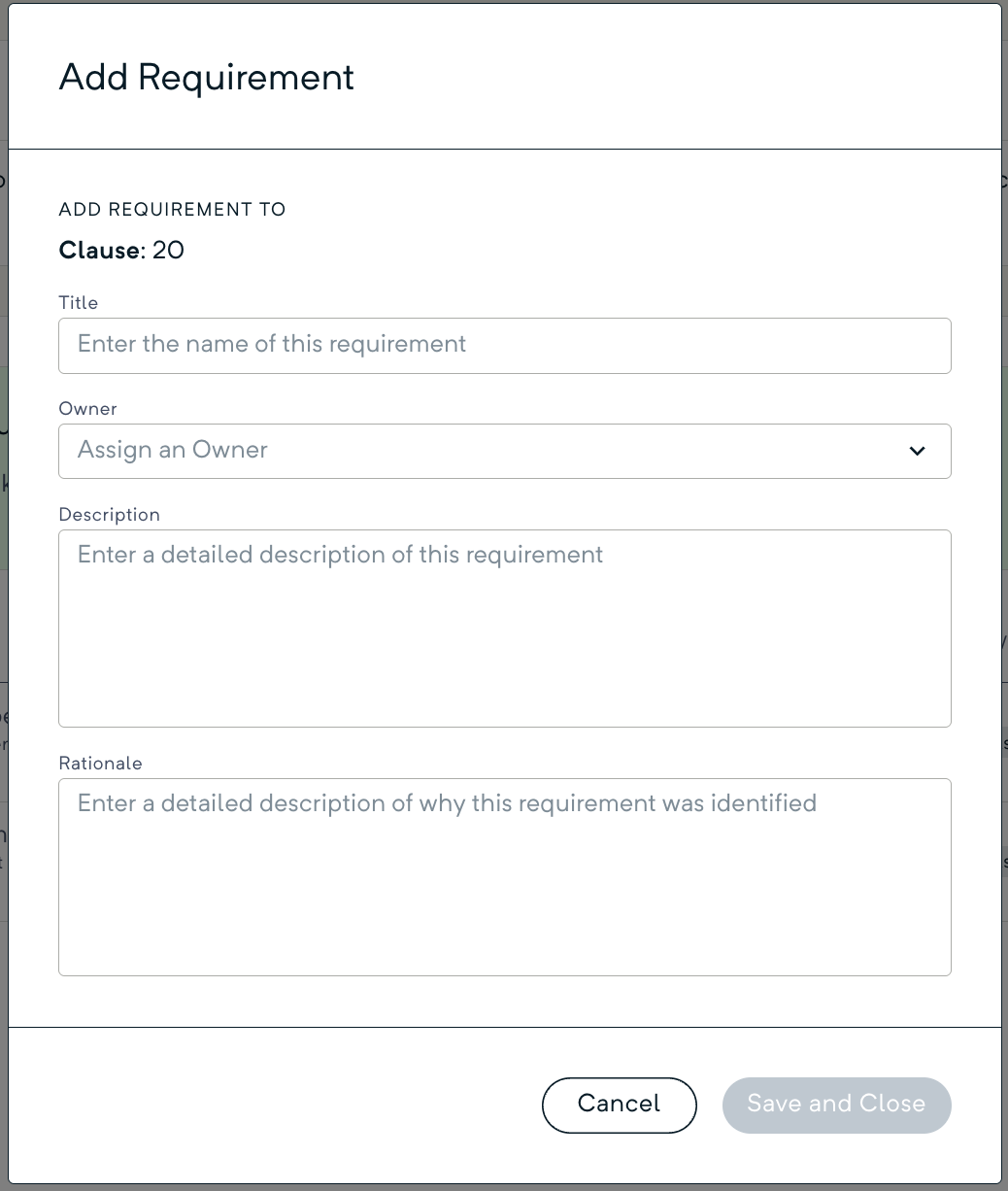Screen dimensions: 1008x1191
Task: Click the 'why this requirement was identified' placeholder
Action: (x=447, y=803)
